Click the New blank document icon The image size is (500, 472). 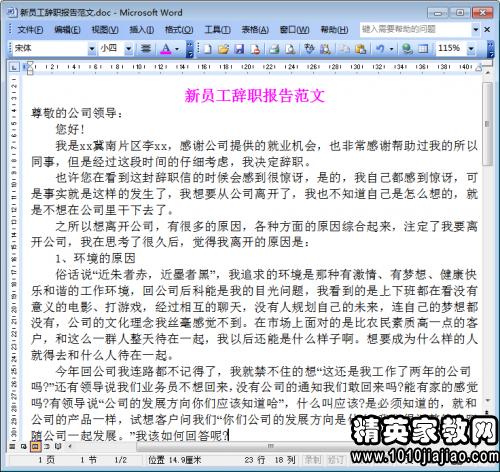pos(208,49)
